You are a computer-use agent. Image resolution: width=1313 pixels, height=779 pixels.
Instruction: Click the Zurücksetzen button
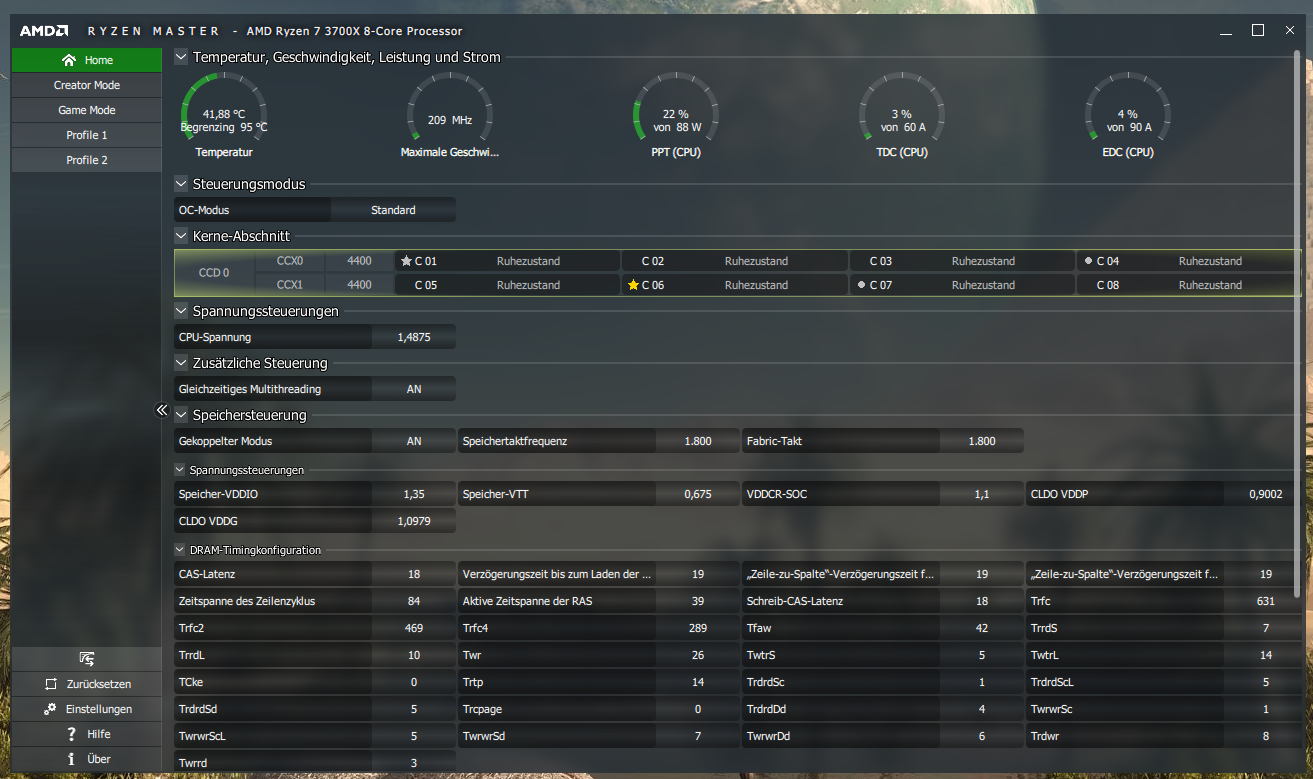pos(87,684)
